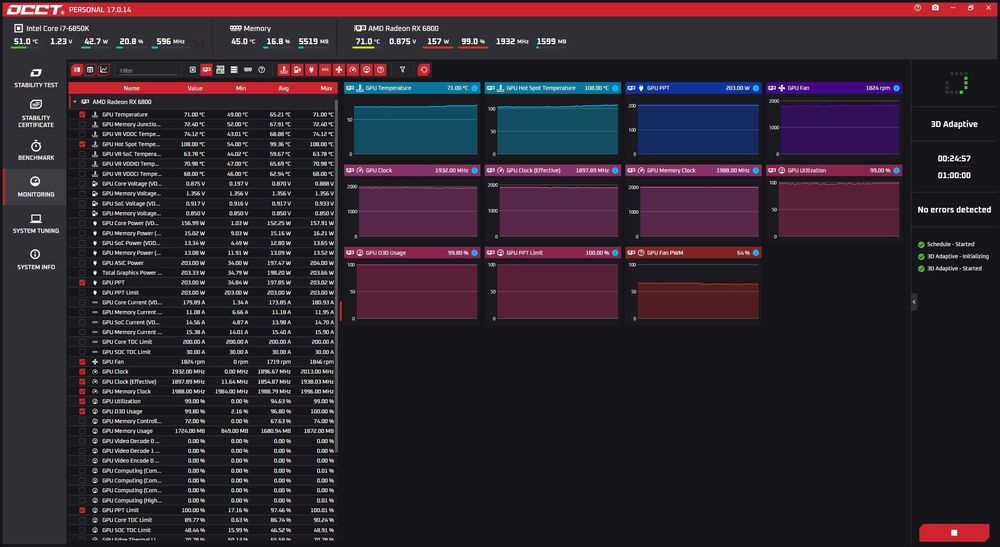Go to the Benchmark section
Image resolution: width=1000 pixels, height=547 pixels.
[36, 150]
